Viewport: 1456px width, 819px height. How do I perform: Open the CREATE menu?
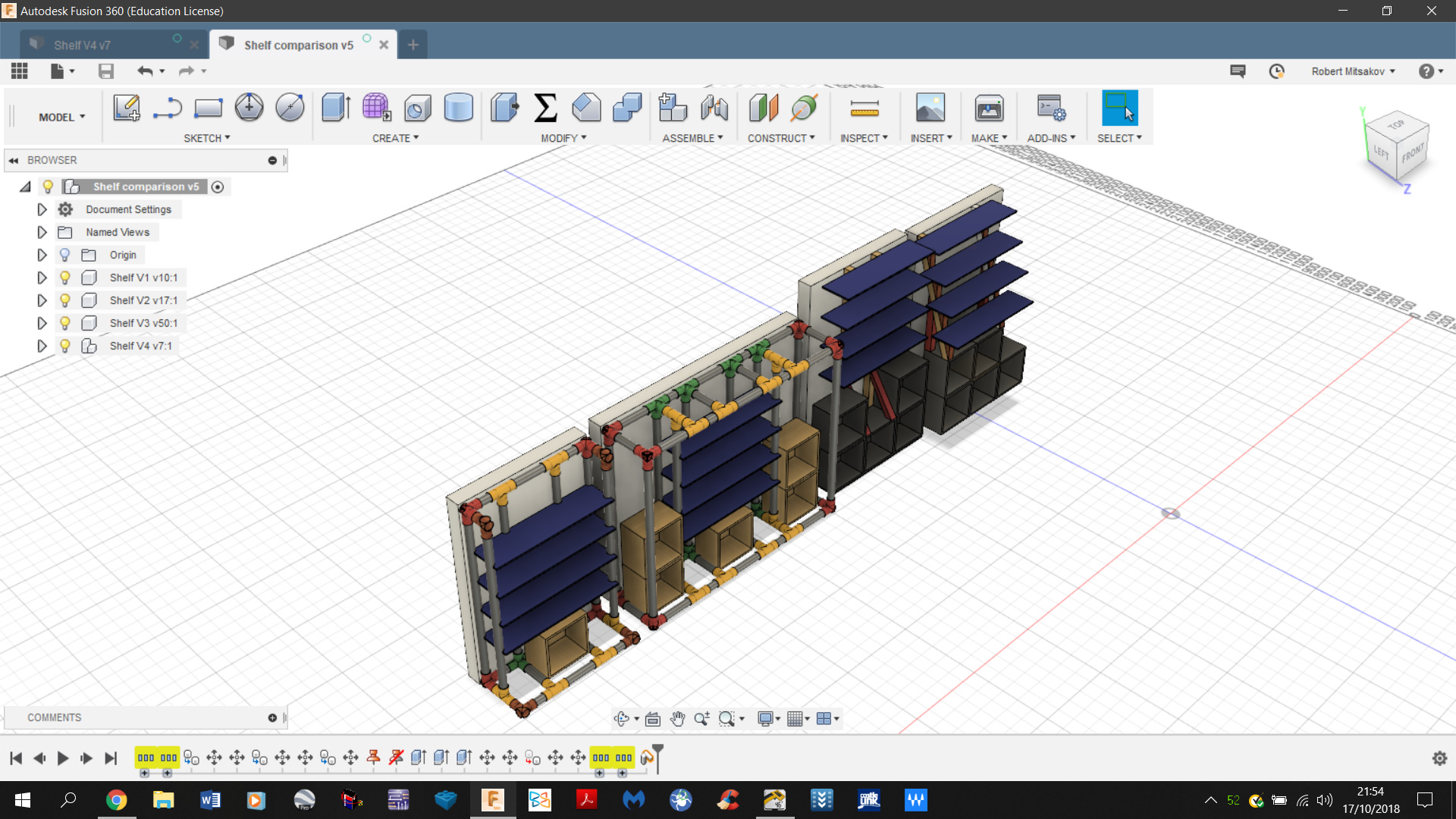point(395,138)
